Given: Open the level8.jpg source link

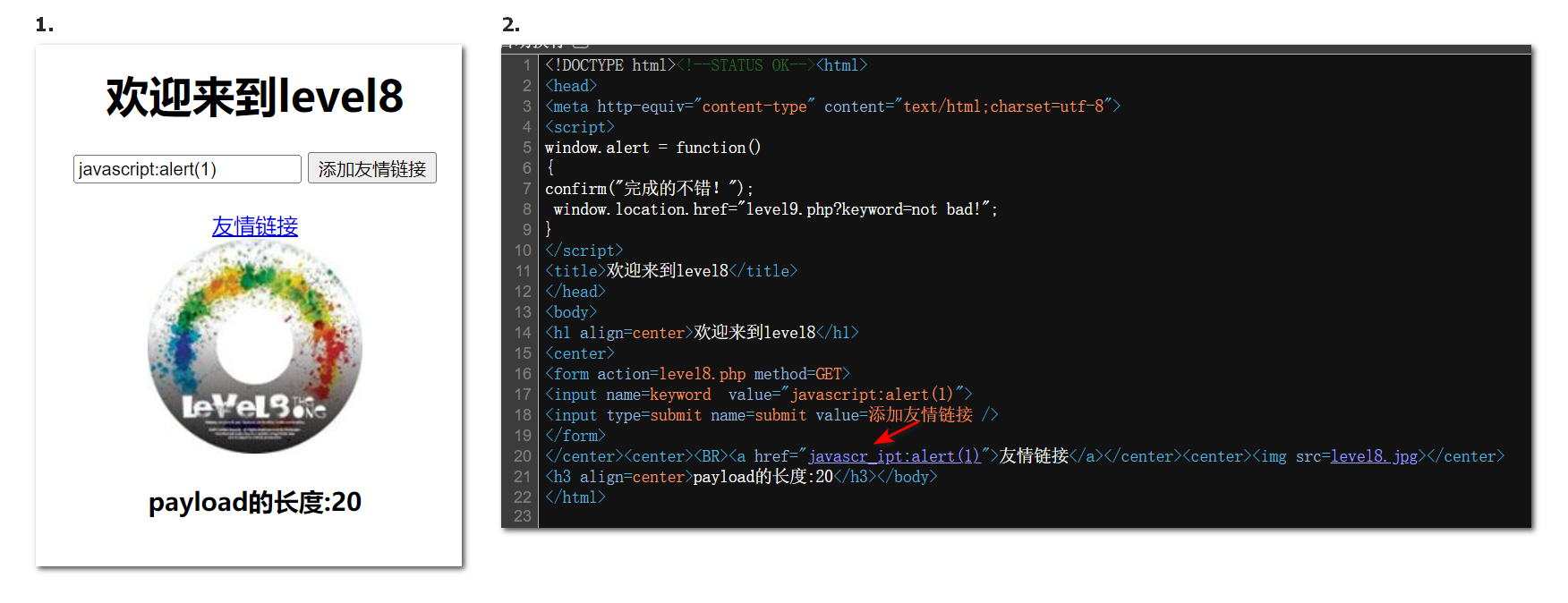Looking at the screenshot, I should point(1374,456).
